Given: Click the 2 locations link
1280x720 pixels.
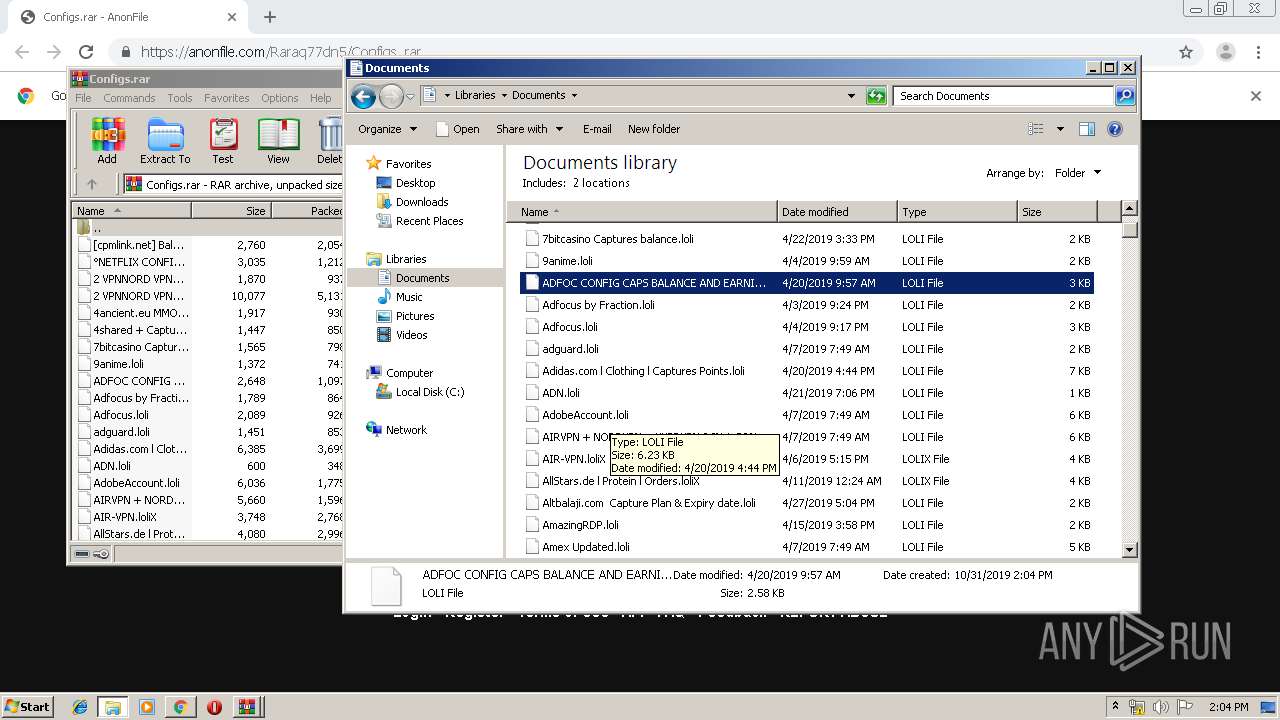Looking at the screenshot, I should [601, 183].
